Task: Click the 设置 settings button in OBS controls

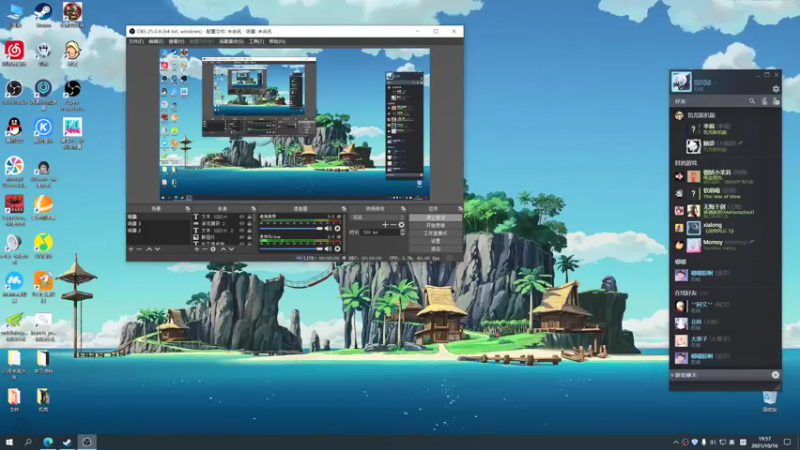Action: 435,241
